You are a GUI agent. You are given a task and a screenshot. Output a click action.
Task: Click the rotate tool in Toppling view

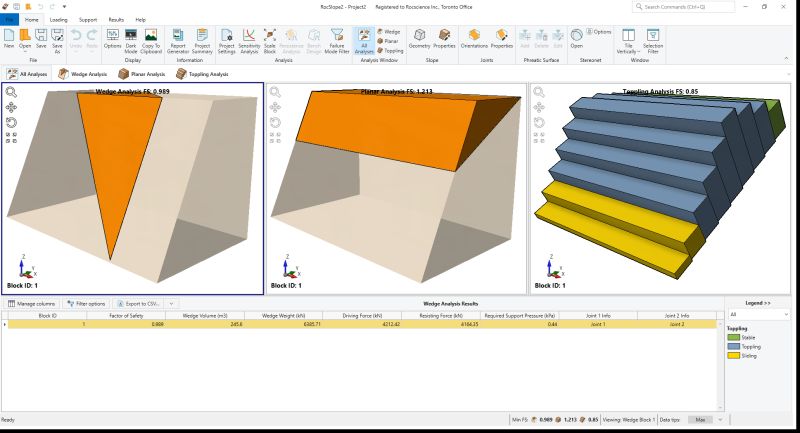pyautogui.click(x=539, y=122)
